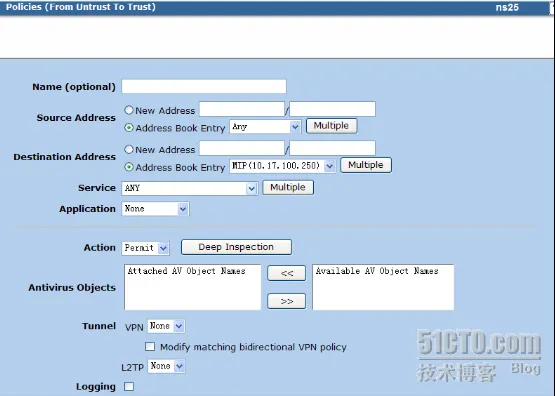
Task: Click the Attached AV Object Names list
Action: coord(193,287)
